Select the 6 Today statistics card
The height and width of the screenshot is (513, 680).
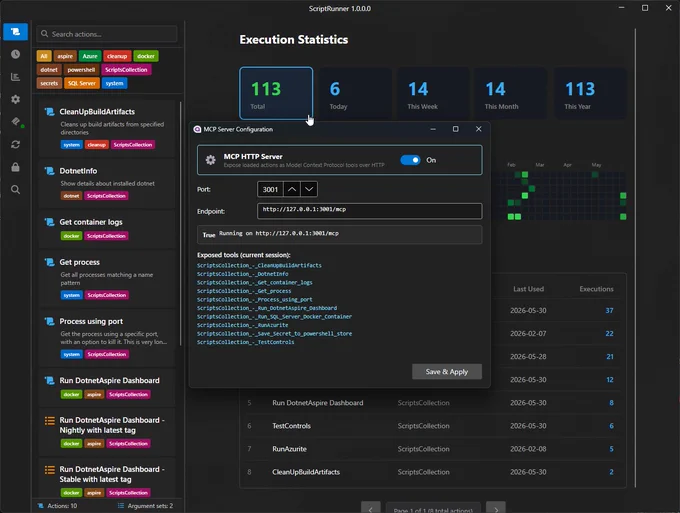pyautogui.click(x=355, y=93)
